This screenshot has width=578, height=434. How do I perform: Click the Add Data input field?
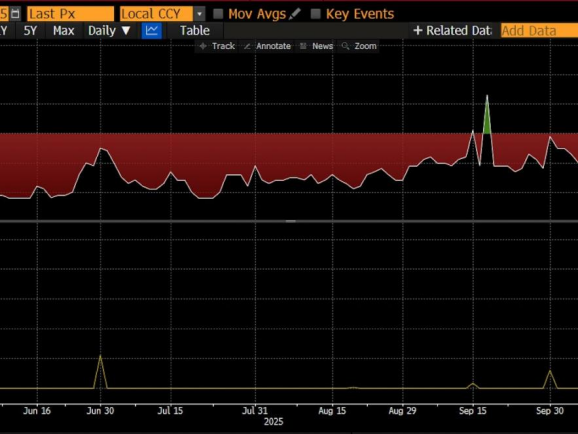(x=539, y=31)
